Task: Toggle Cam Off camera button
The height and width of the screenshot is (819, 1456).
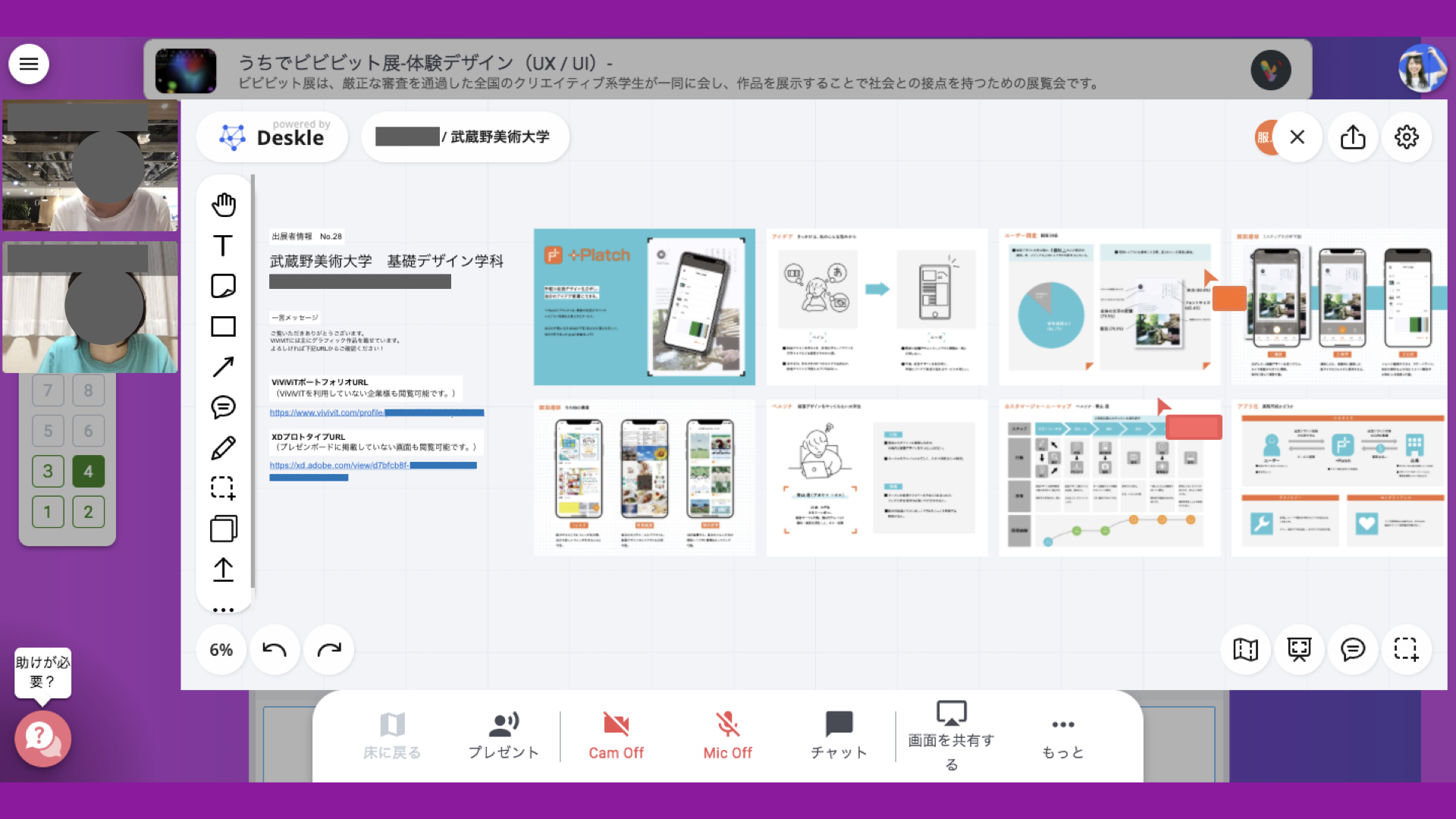Action: (x=616, y=736)
